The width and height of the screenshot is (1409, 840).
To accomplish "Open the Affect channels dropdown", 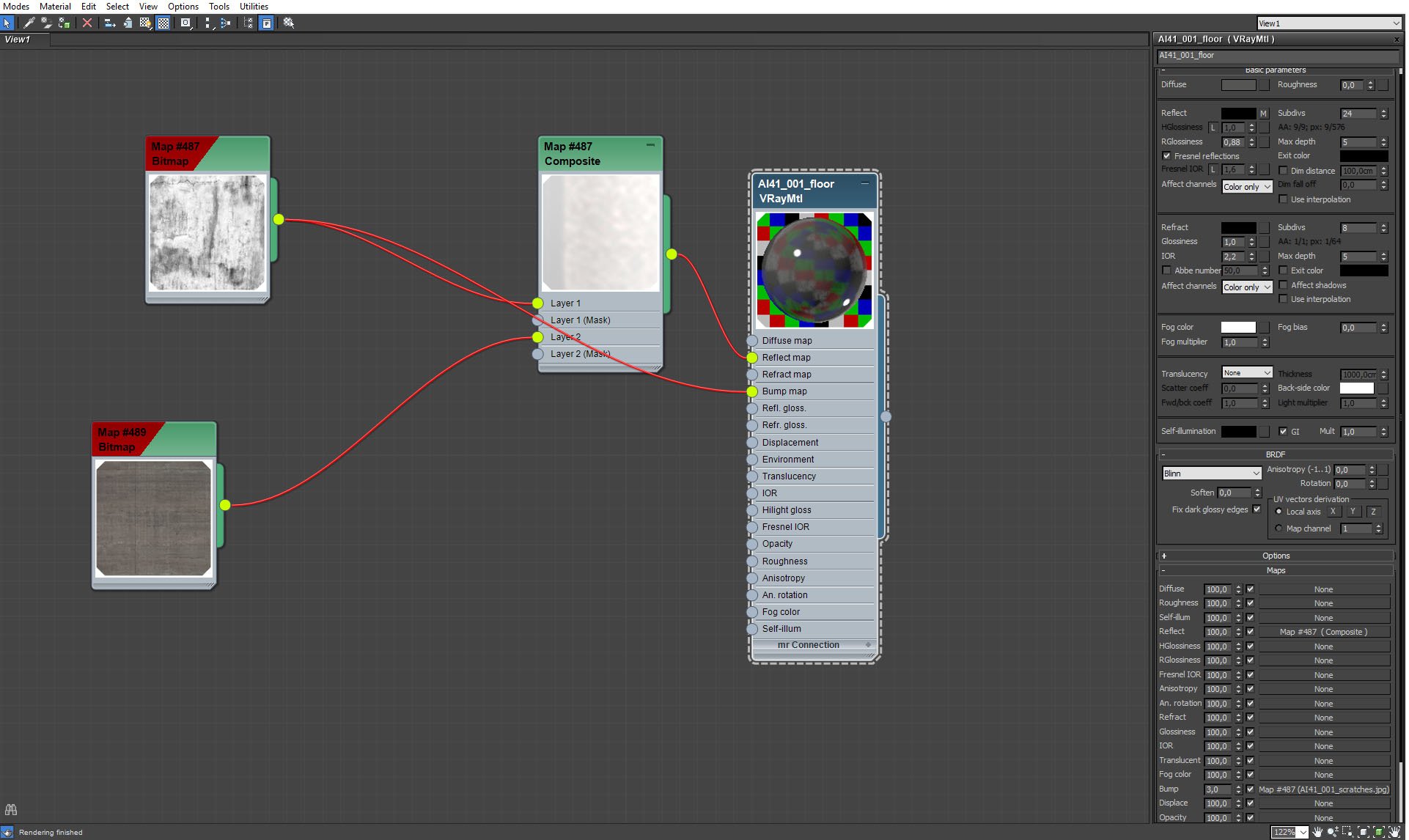I will click(1244, 186).
